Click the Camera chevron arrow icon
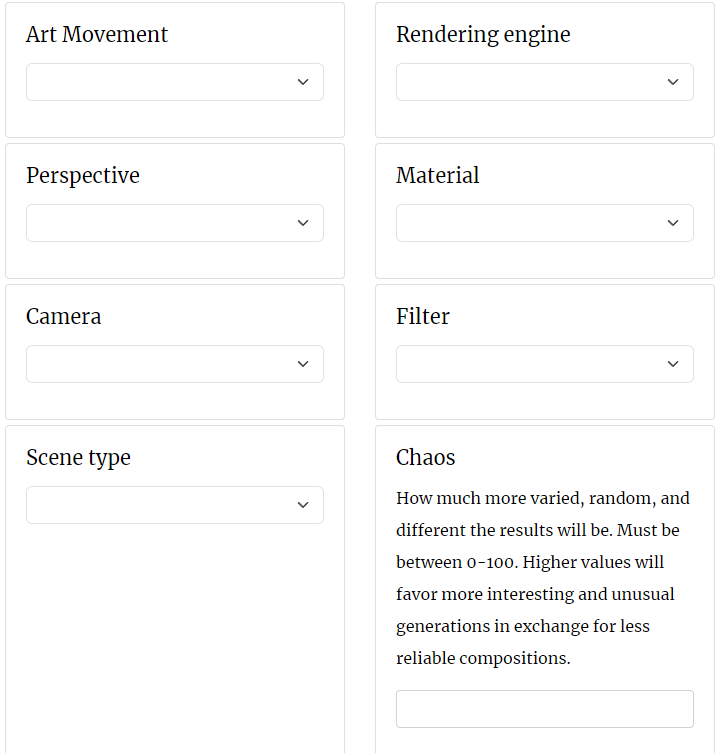The height and width of the screenshot is (753, 720). click(x=303, y=364)
